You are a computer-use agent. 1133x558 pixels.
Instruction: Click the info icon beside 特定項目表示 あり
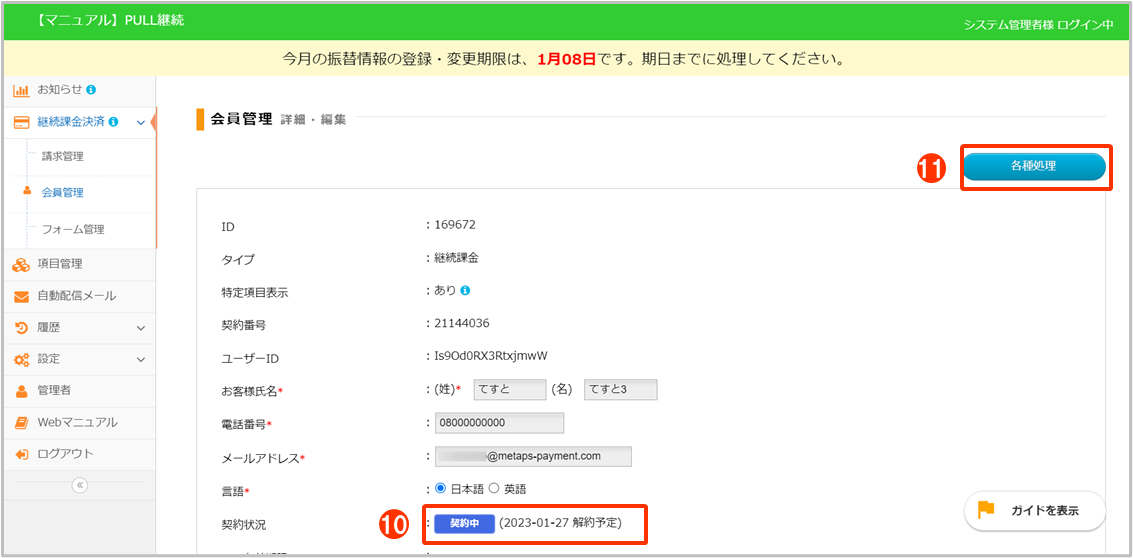pyautogui.click(x=465, y=291)
